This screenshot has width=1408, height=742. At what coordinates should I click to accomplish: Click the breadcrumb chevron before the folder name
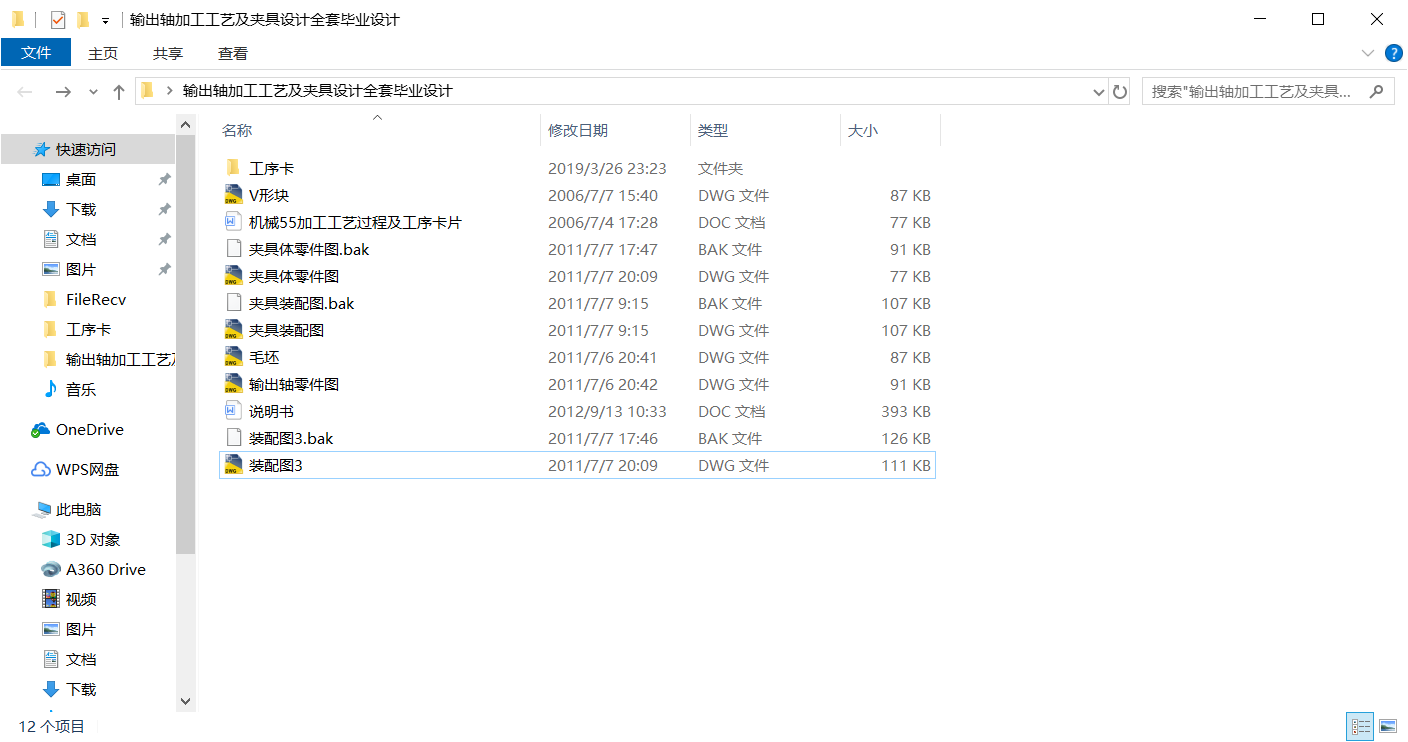pos(170,91)
